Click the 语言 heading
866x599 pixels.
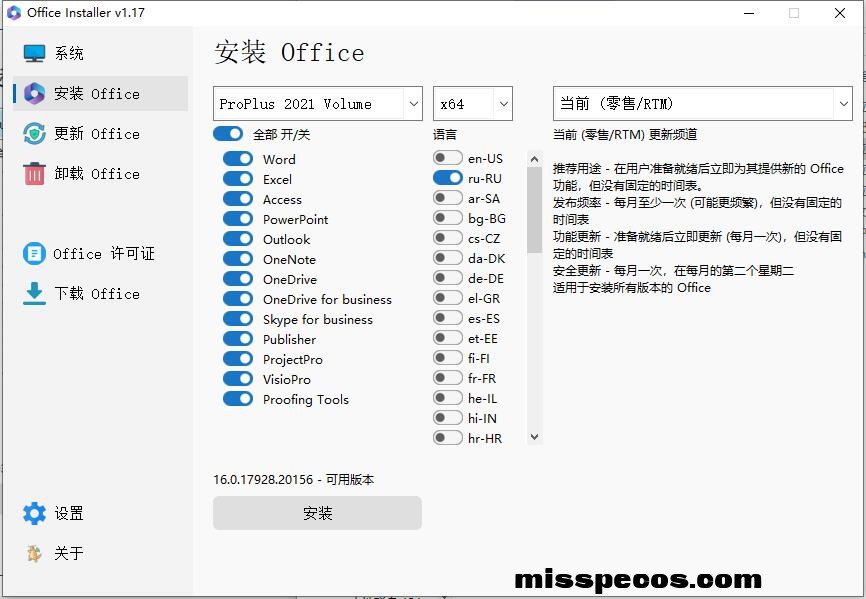445,134
